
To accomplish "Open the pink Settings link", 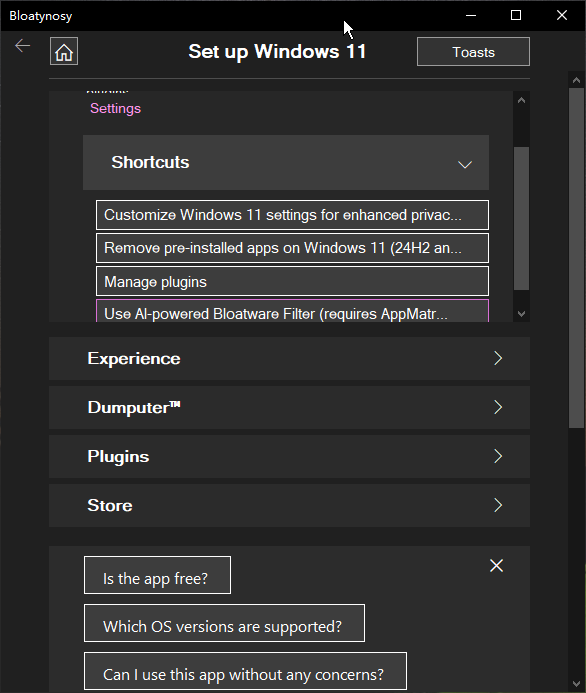I will coord(115,108).
